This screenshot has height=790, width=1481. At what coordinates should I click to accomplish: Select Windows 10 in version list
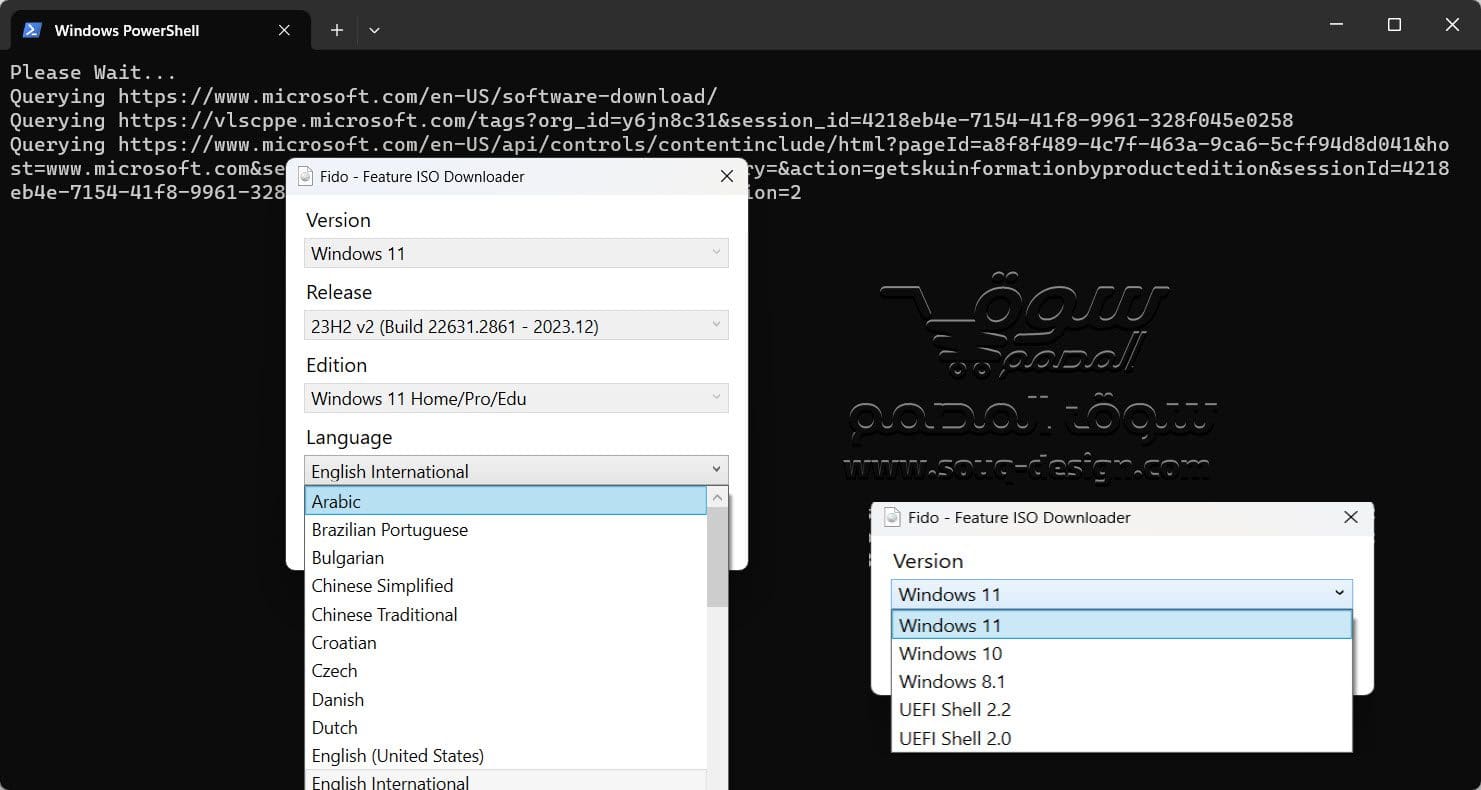point(1121,654)
